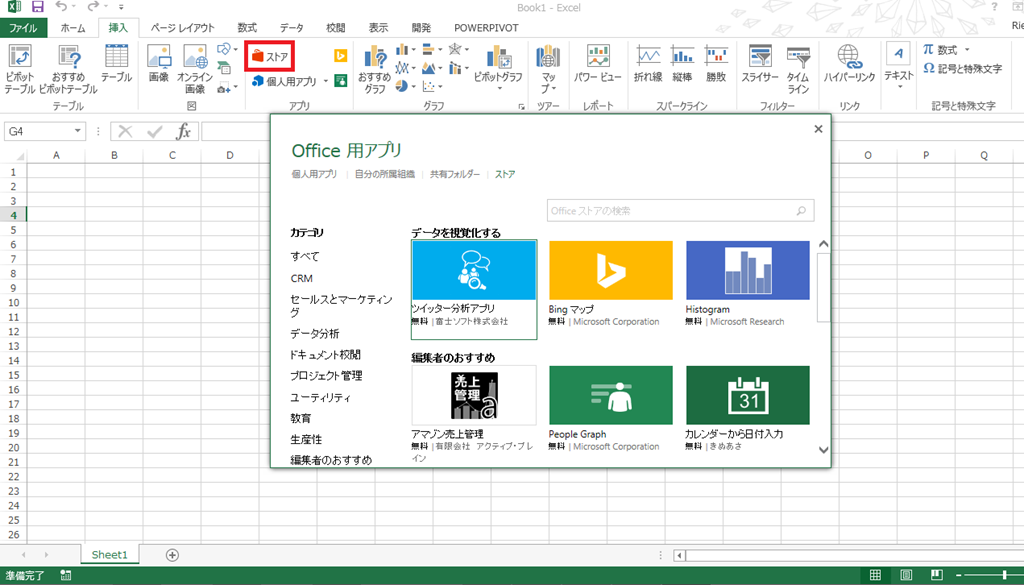This screenshot has width=1024, height=585.
Task: Click the zoom slider handle in status bar
Action: coord(1004,575)
